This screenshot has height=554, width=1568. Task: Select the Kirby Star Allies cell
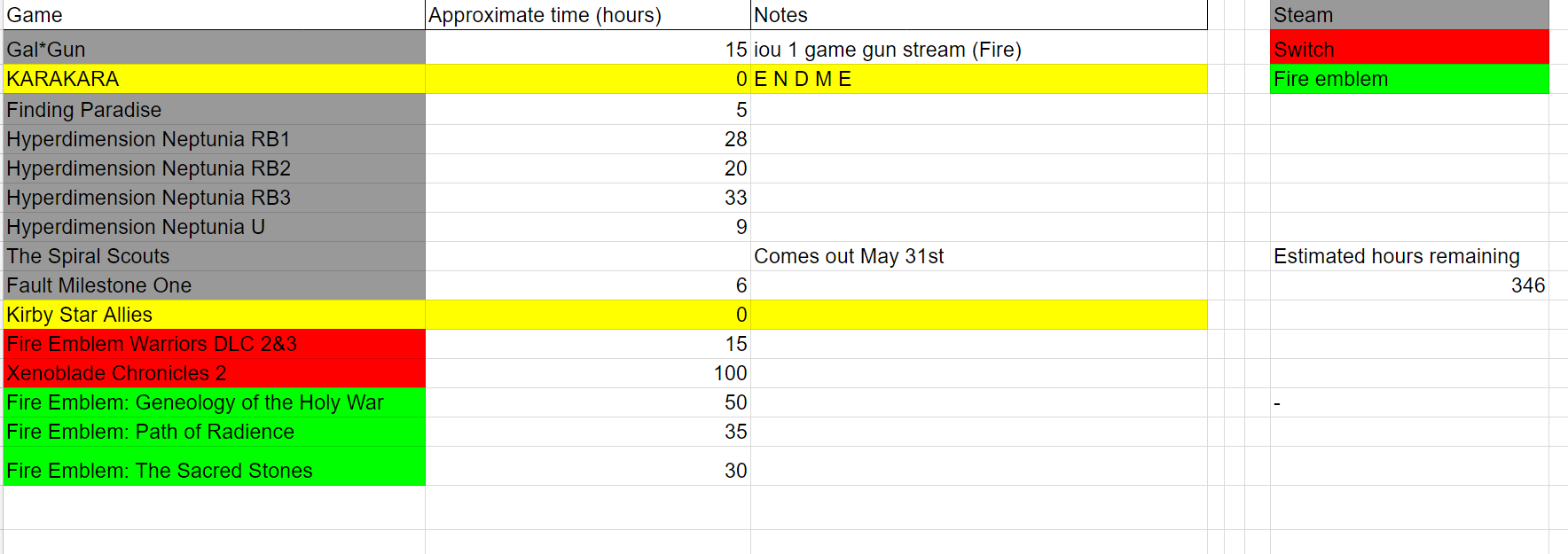[214, 315]
